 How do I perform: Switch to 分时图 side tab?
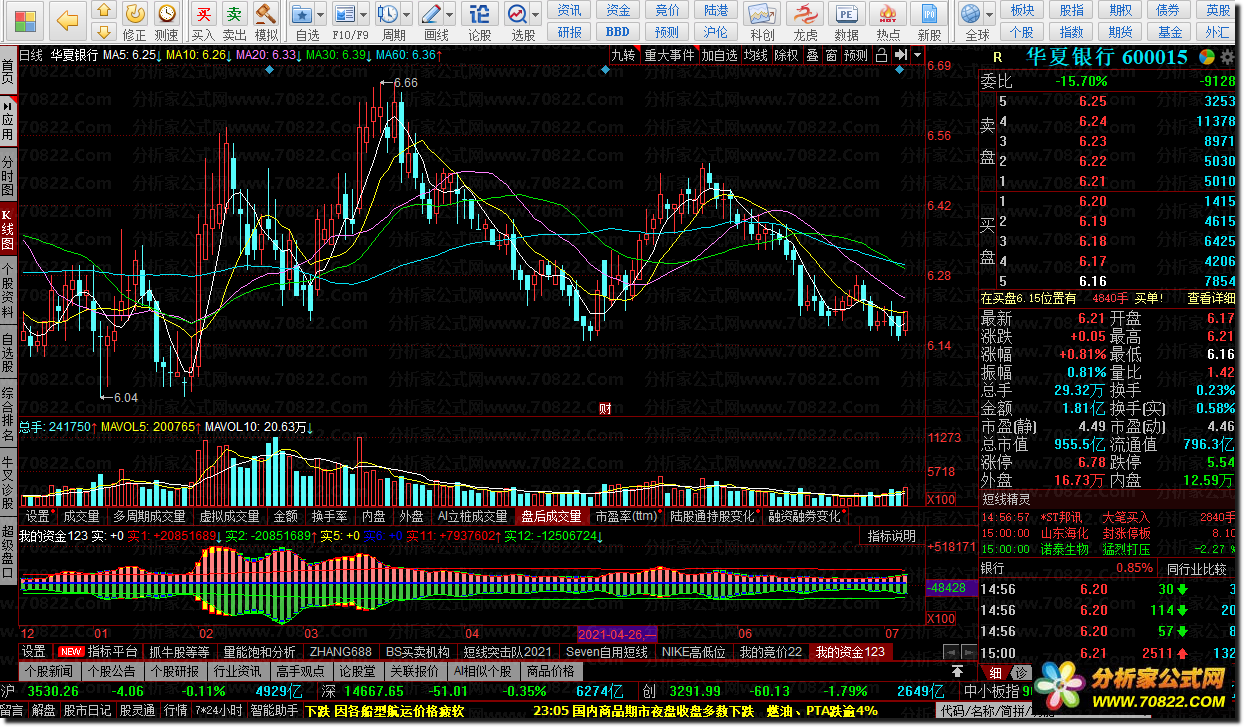[8, 175]
